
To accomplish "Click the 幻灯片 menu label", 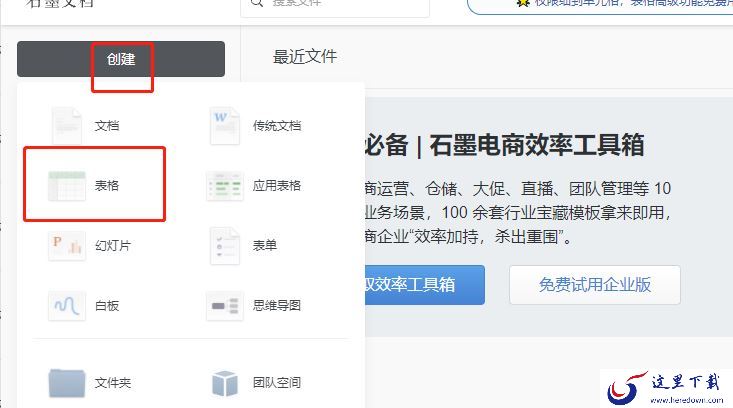I will 113,246.
